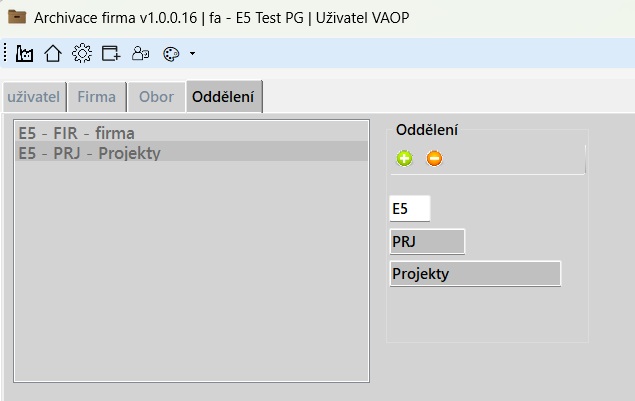Image resolution: width=635 pixels, height=401 pixels.
Task: Click the toolbar drag handle grip
Action: pyautogui.click(x=6, y=53)
